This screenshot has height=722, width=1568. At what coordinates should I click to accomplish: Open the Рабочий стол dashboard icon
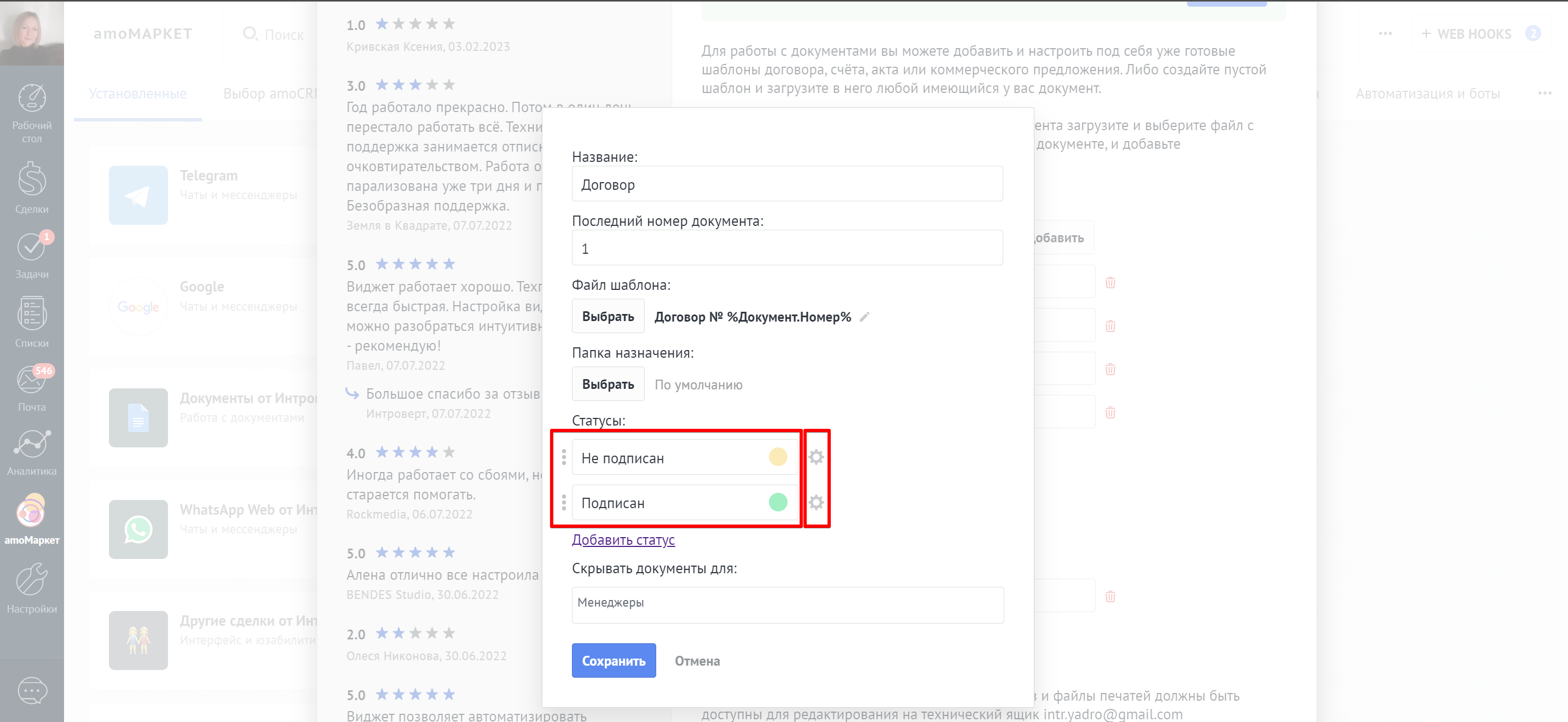32,98
